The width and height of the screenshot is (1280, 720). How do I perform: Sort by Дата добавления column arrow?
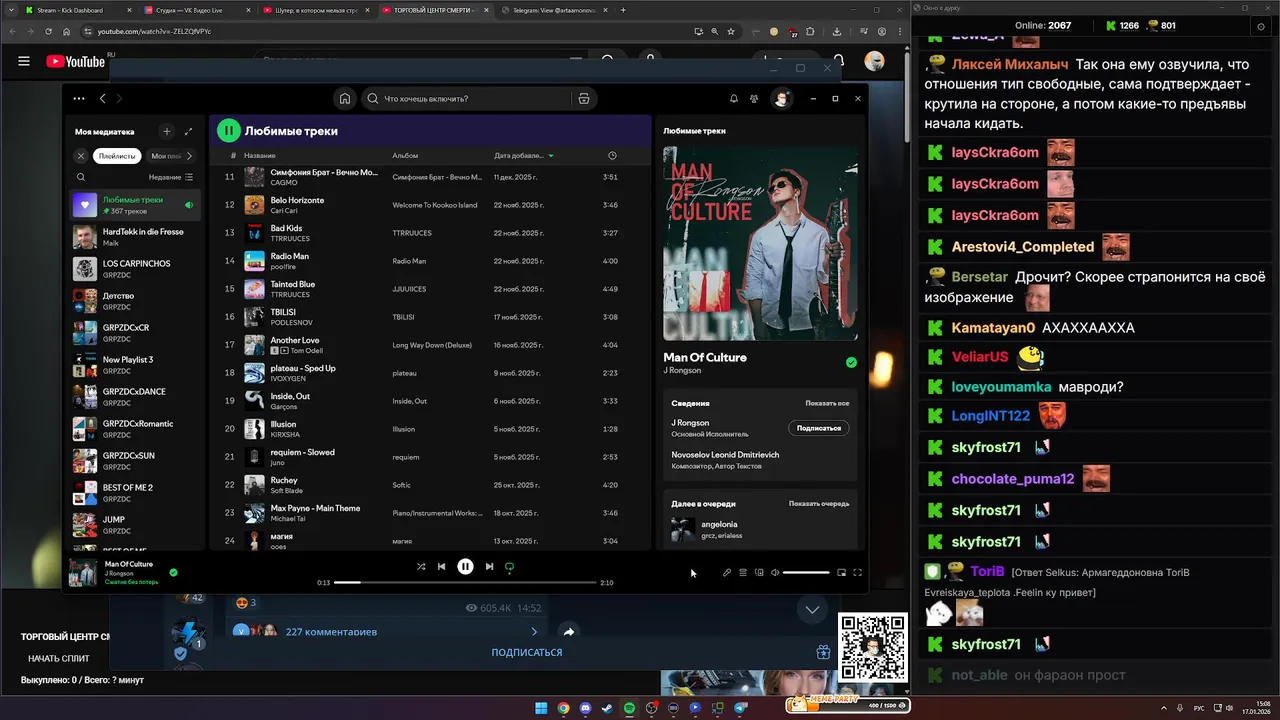[x=550, y=156]
